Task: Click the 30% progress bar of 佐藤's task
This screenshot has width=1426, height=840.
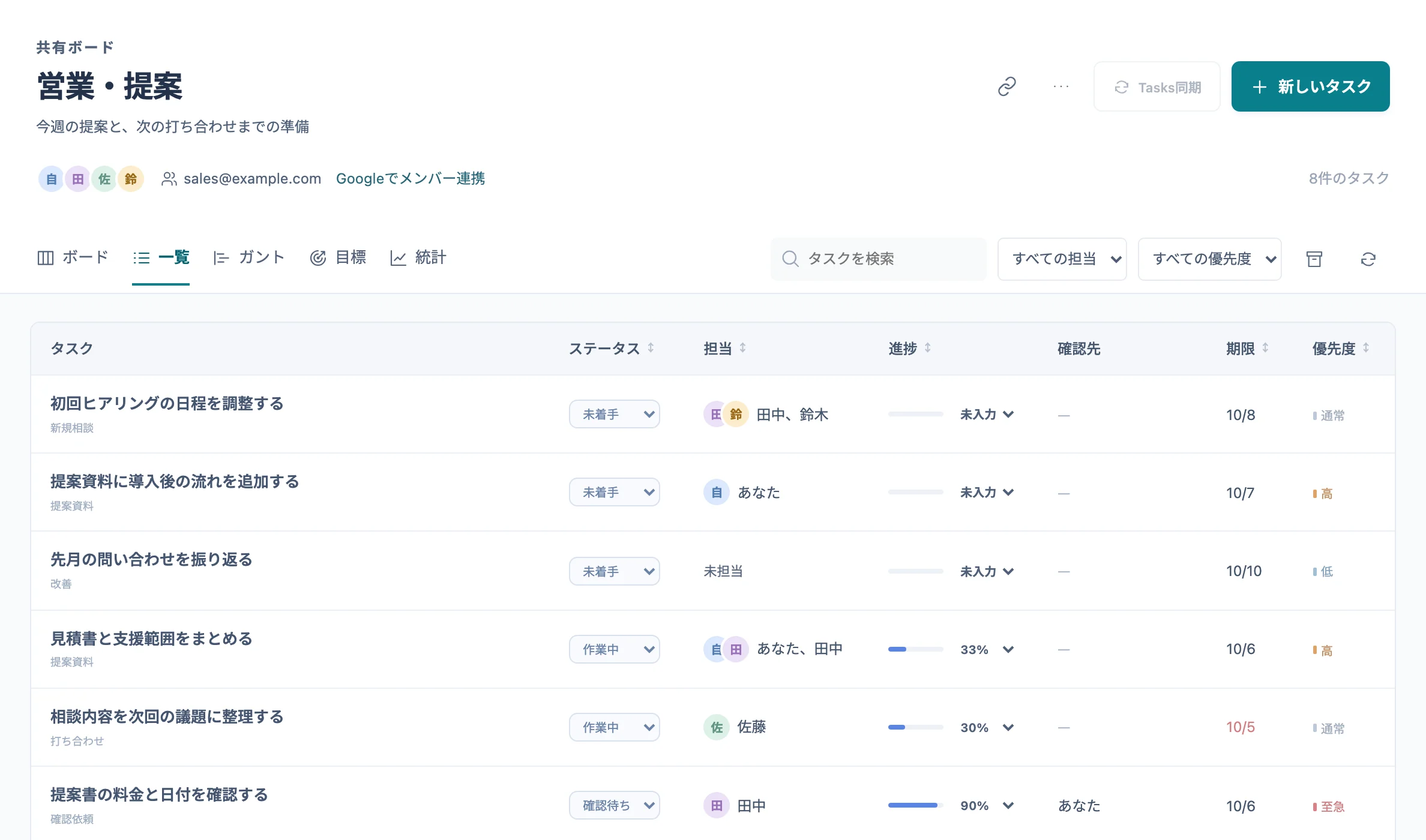Action: pyautogui.click(x=916, y=727)
